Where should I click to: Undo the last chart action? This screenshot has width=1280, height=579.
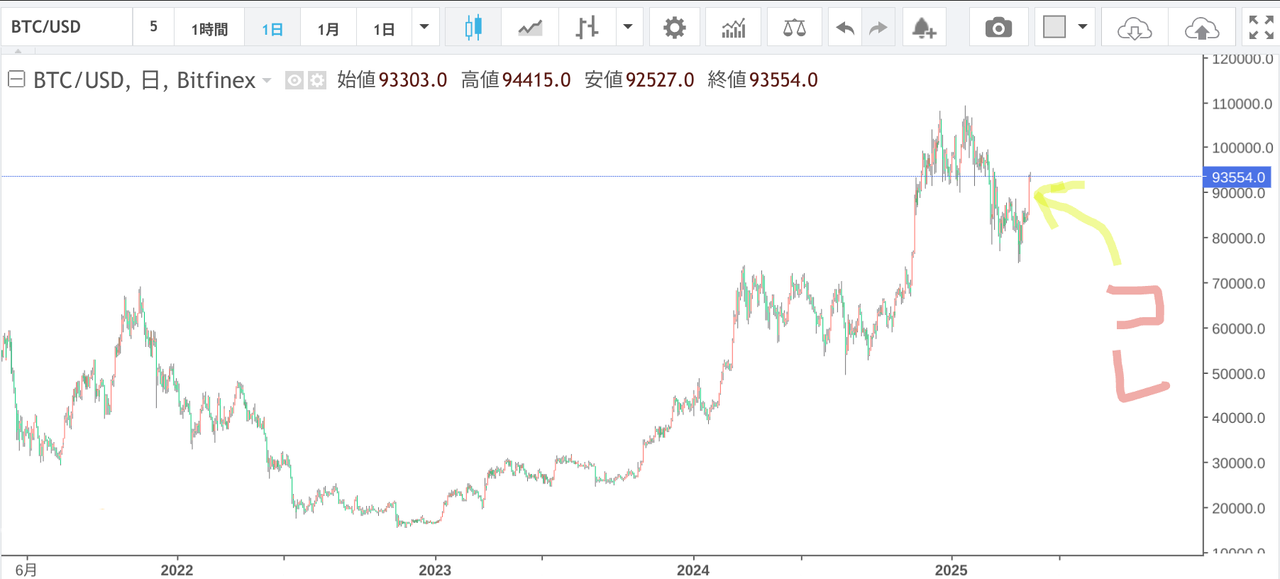[845, 28]
